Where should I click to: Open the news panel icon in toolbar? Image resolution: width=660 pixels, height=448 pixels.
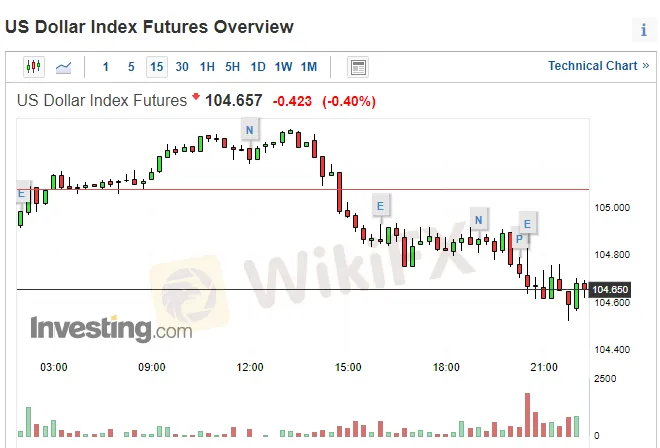359,67
